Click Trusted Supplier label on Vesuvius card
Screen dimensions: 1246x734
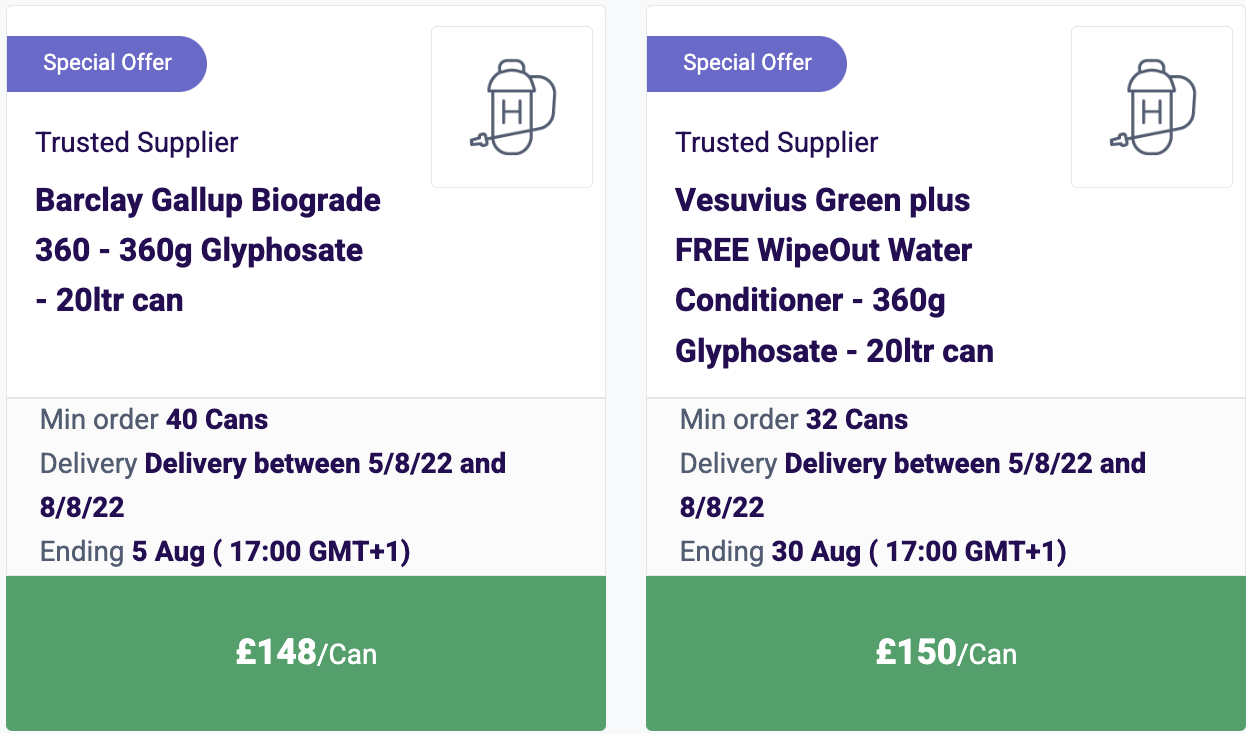click(x=777, y=142)
